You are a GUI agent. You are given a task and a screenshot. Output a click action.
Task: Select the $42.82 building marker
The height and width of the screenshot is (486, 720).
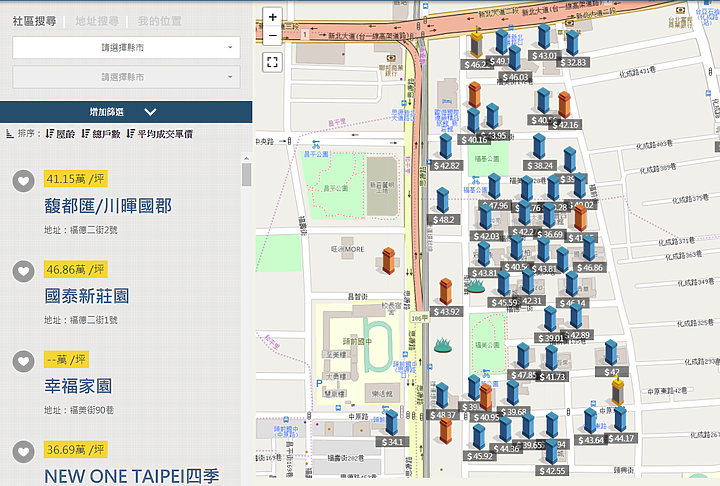[446, 147]
